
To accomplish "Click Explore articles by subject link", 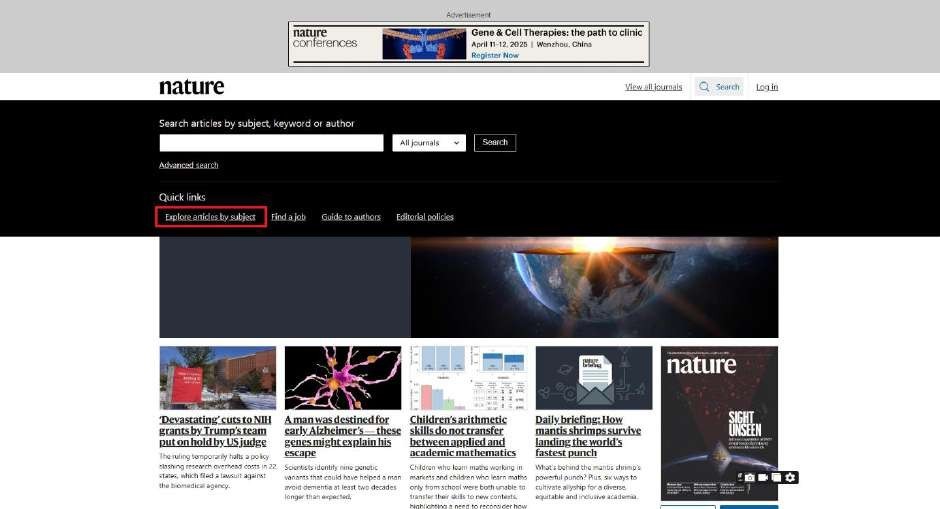I will [x=211, y=217].
